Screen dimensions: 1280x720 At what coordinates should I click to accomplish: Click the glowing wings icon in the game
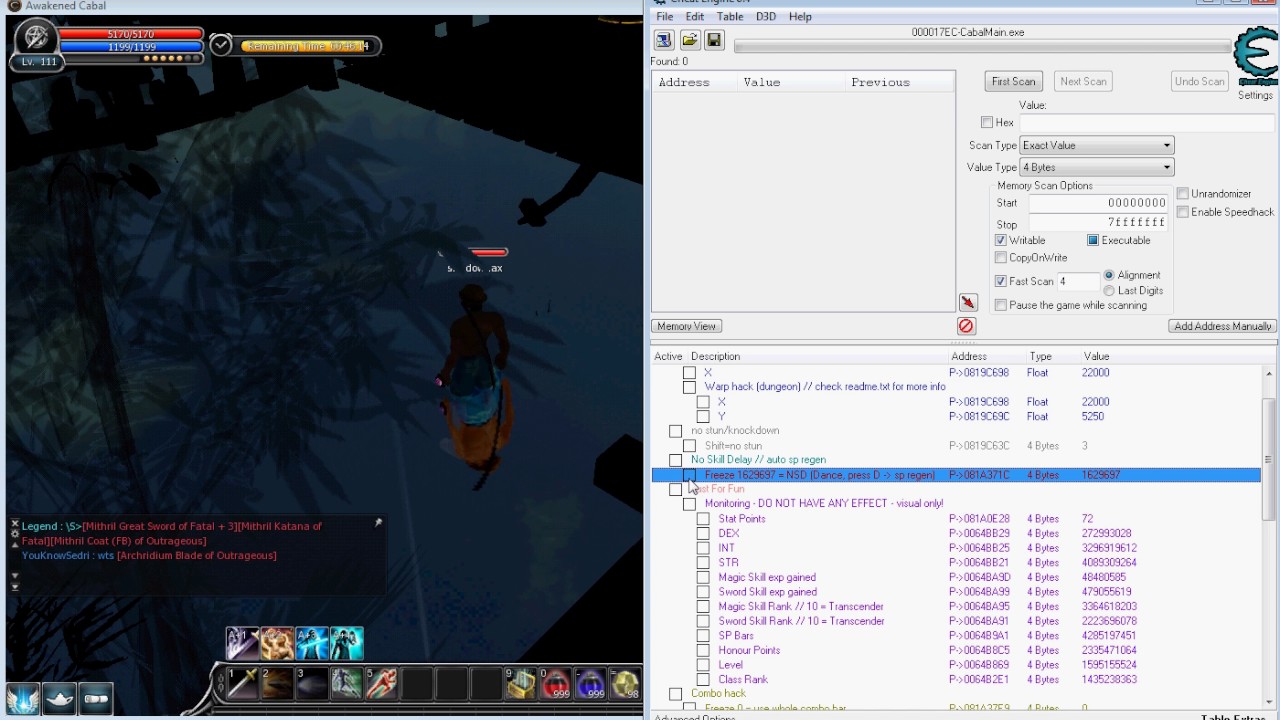coord(23,698)
